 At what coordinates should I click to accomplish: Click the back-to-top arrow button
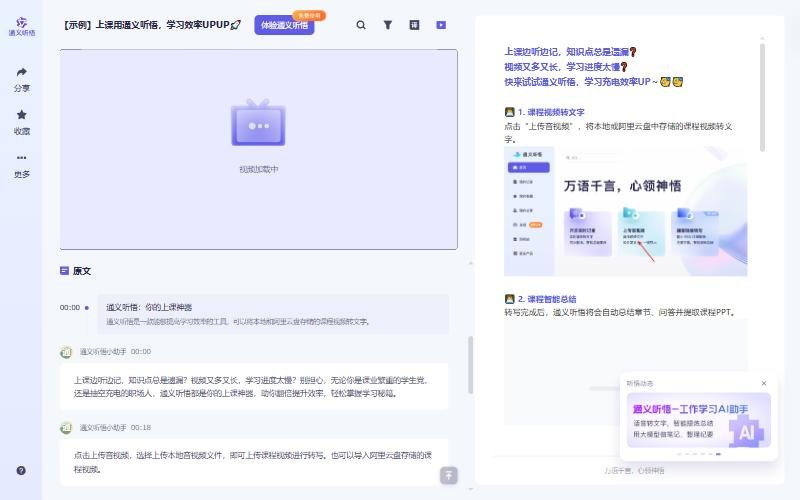(x=448, y=476)
